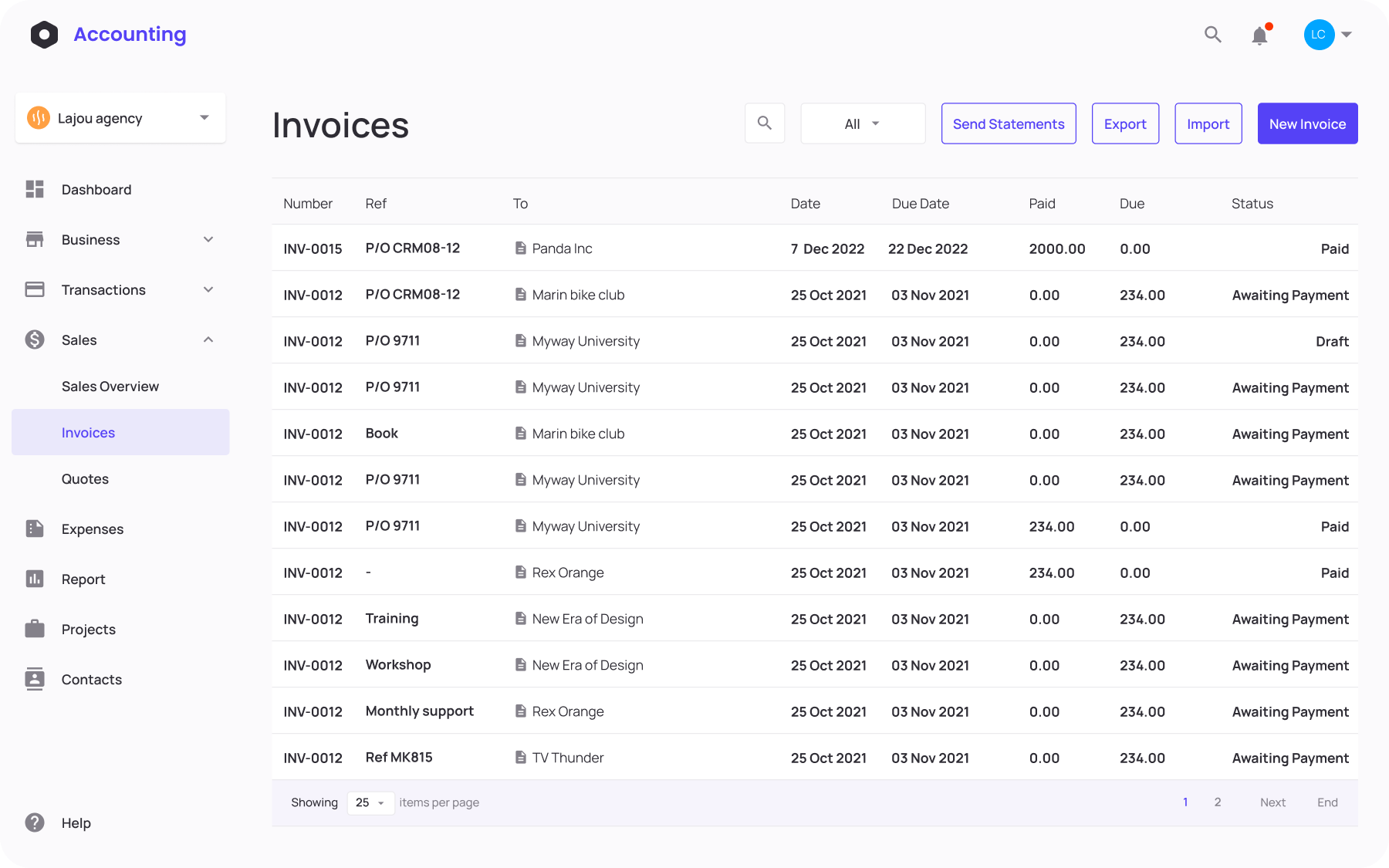Image resolution: width=1389 pixels, height=868 pixels.
Task: Switch to the Quotes page
Action: (85, 478)
